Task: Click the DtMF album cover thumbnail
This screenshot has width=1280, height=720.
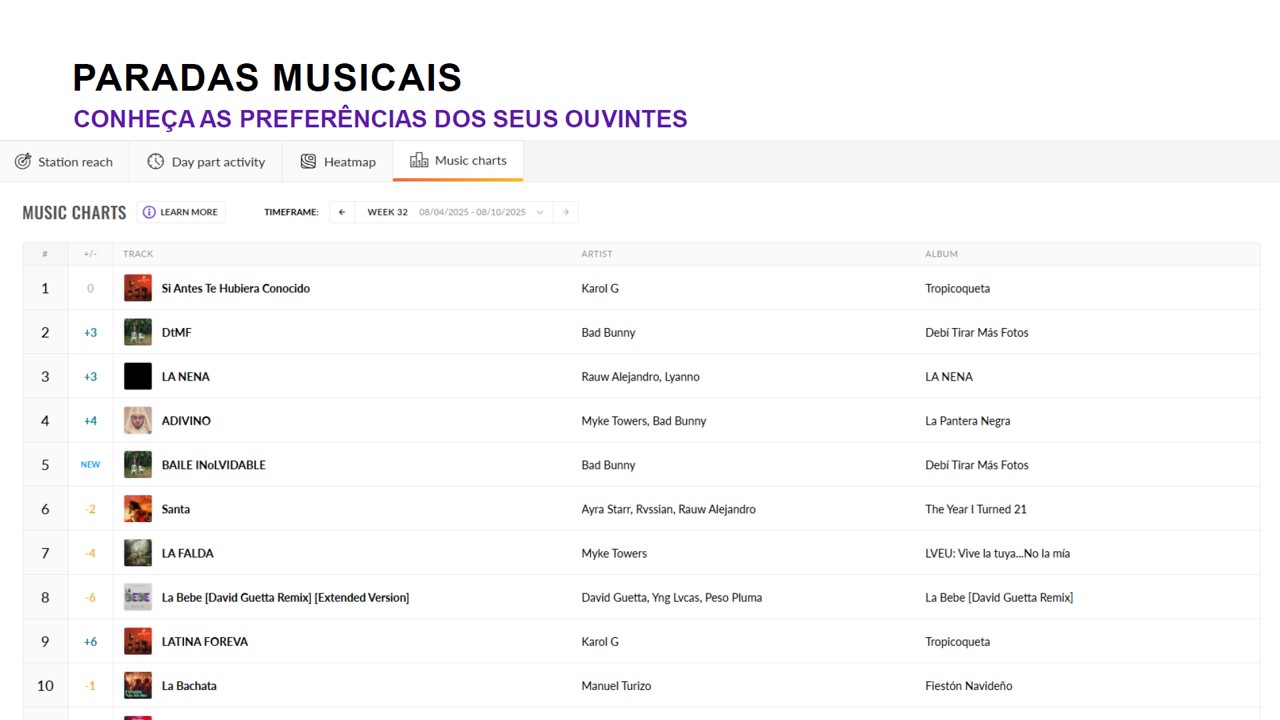Action: pos(138,332)
